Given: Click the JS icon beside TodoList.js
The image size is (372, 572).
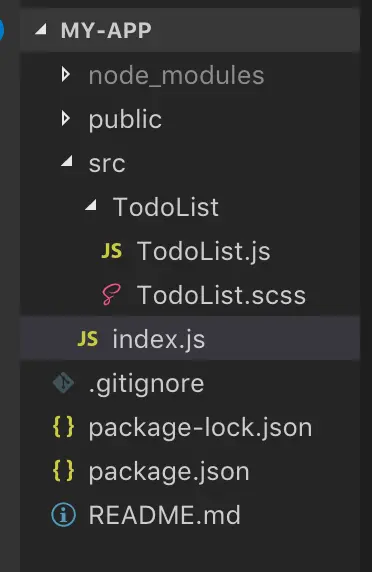Looking at the screenshot, I should coord(112,251).
